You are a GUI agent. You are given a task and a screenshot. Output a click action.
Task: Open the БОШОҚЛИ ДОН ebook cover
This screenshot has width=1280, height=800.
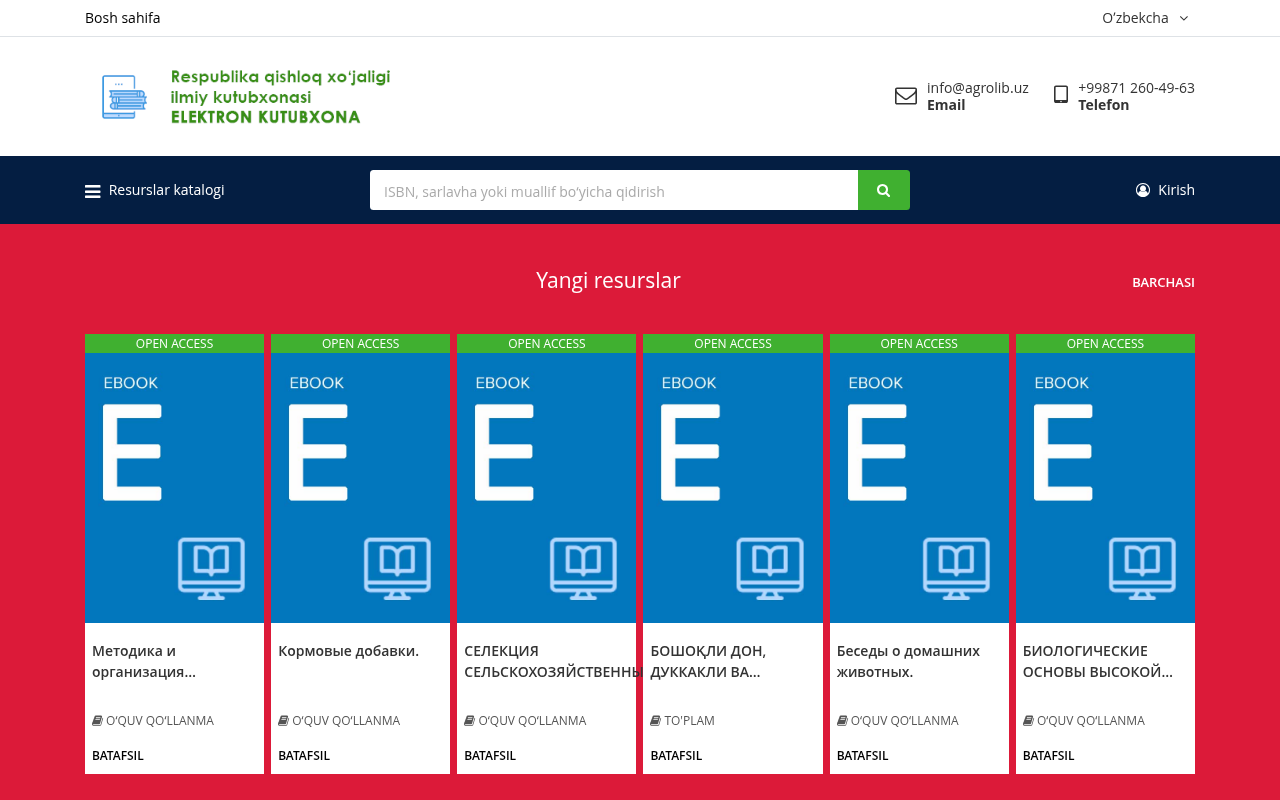tap(733, 488)
